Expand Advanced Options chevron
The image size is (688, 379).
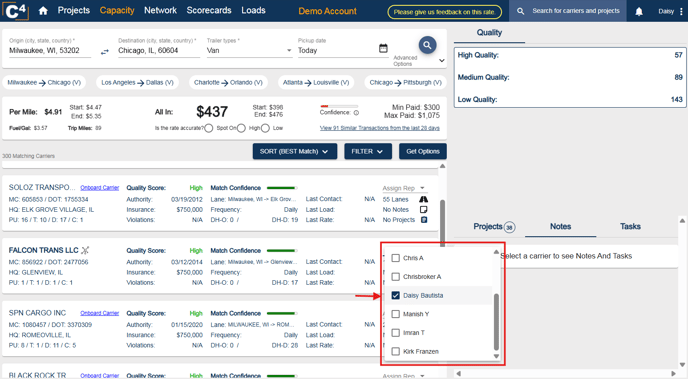point(441,61)
